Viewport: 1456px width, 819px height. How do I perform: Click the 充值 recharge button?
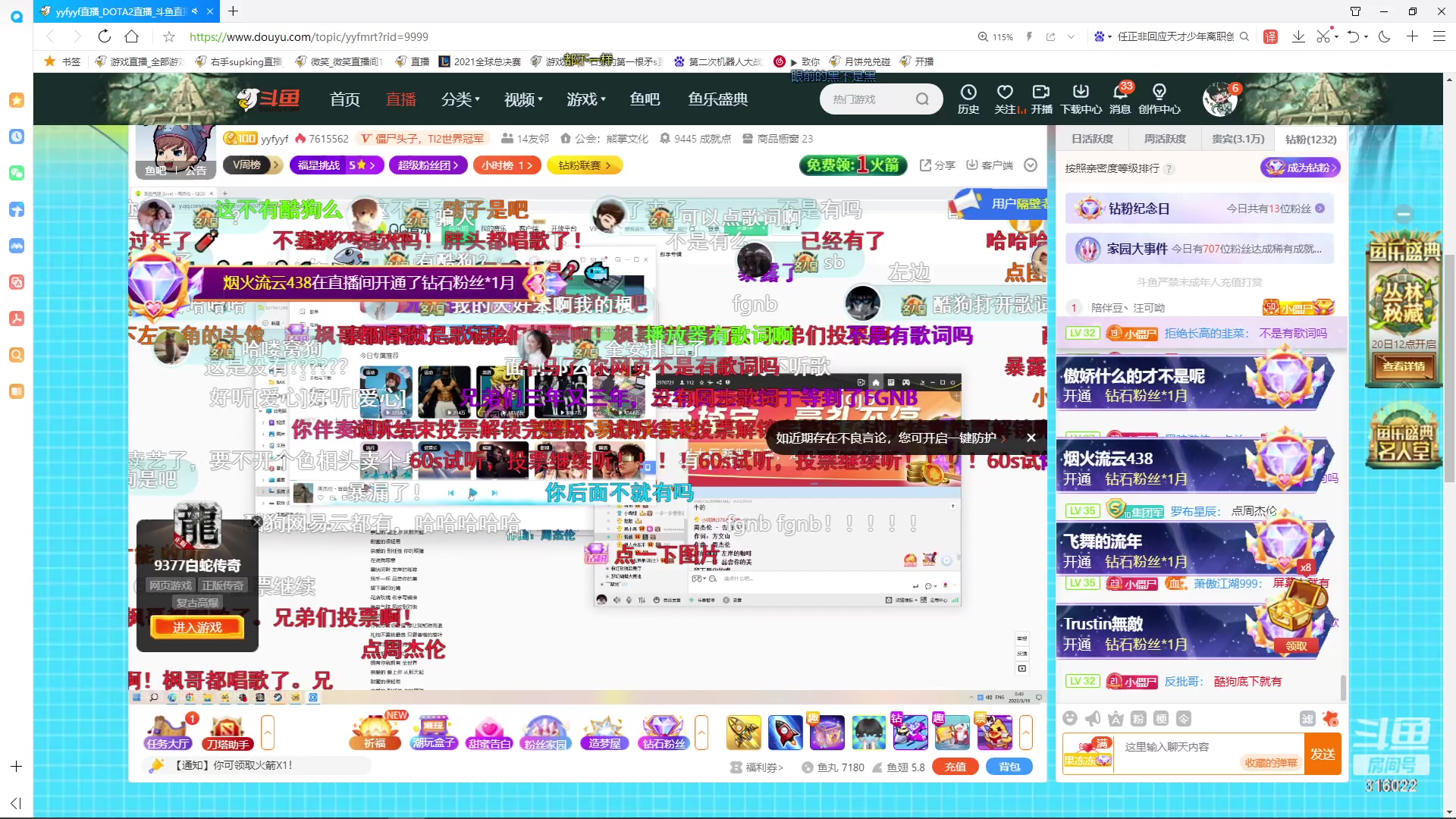point(955,767)
